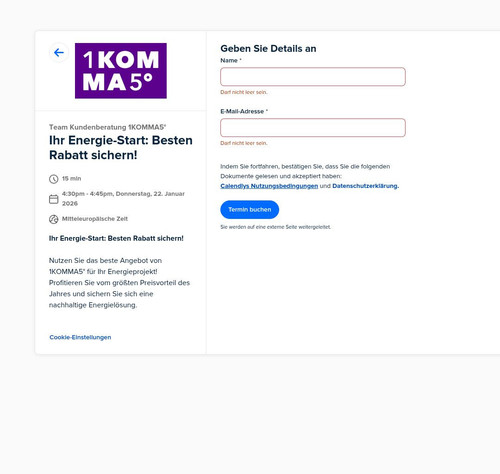This screenshot has height=474, width=500.
Task: Open the Datenschutzerklärung link
Action: 365,186
